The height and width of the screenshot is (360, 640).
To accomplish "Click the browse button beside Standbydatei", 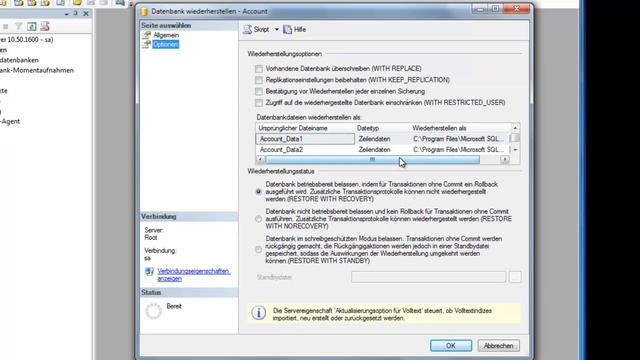I will pyautogui.click(x=515, y=277).
